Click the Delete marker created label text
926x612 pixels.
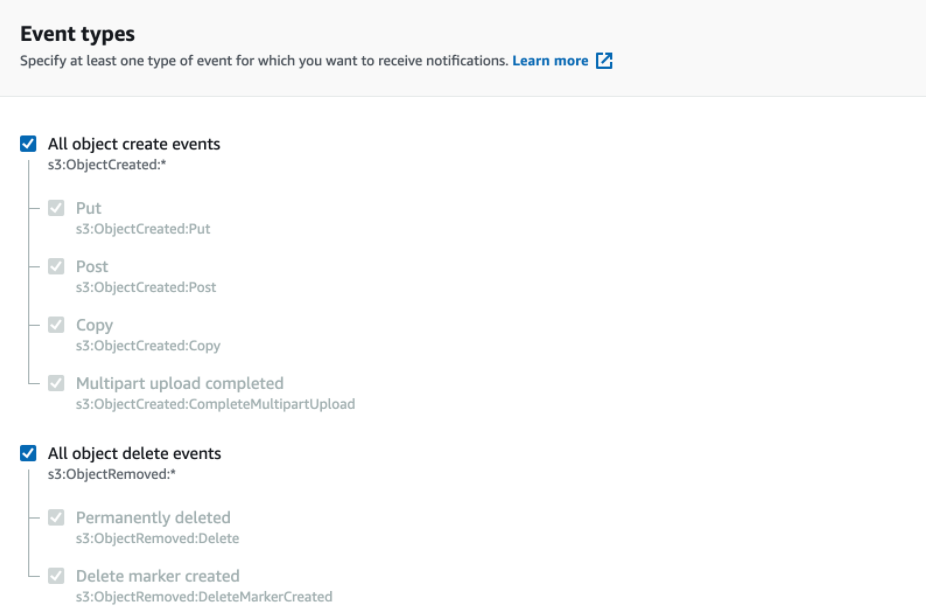pos(158,576)
